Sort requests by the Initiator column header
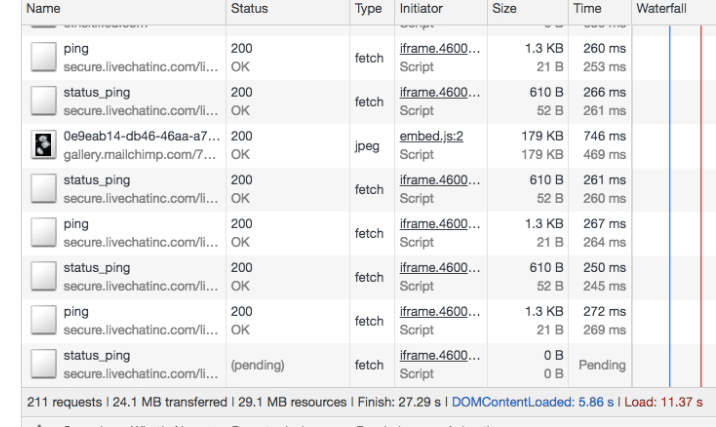The width and height of the screenshot is (716, 427). 422,8
